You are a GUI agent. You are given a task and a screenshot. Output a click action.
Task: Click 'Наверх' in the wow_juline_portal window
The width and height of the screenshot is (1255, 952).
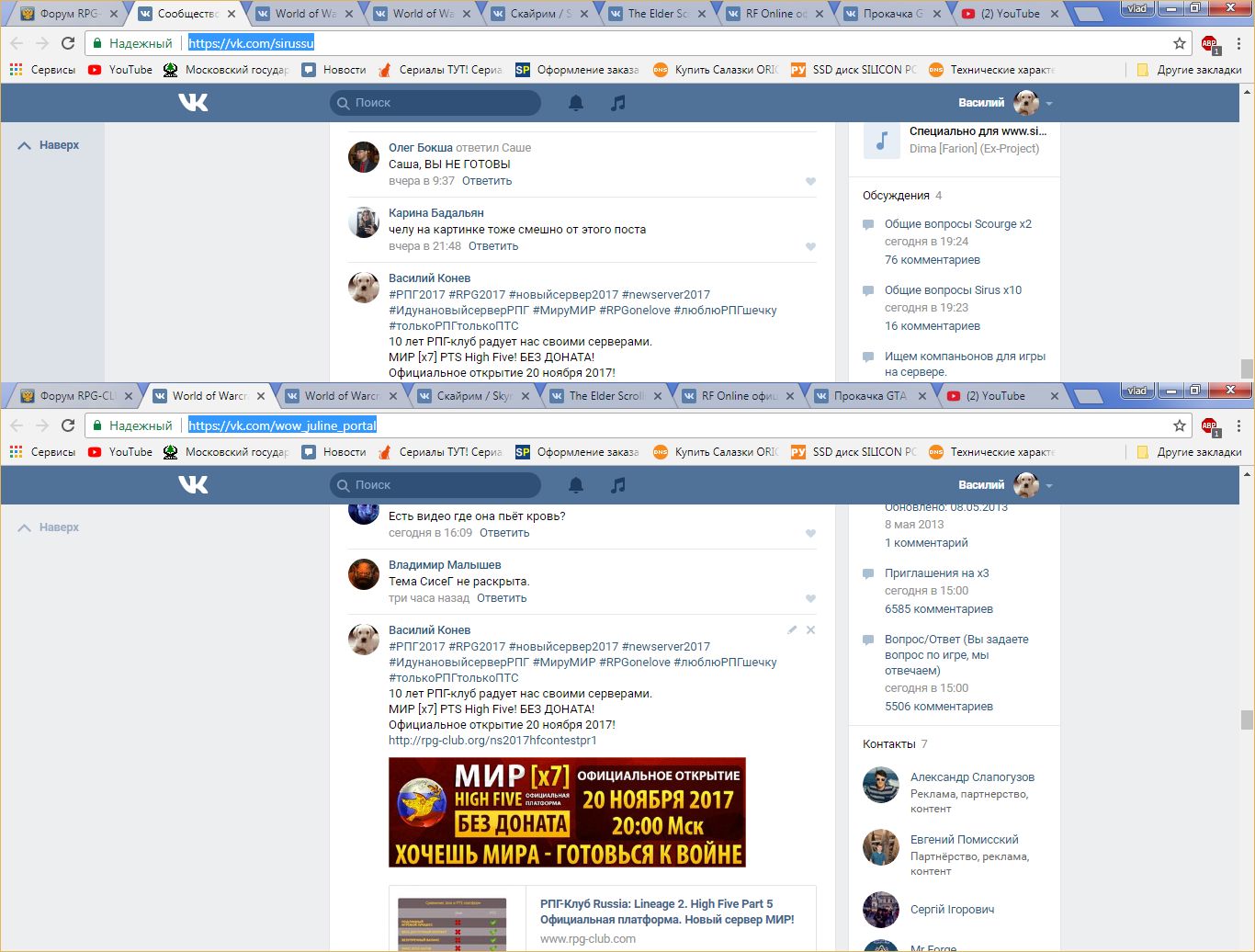(50, 527)
